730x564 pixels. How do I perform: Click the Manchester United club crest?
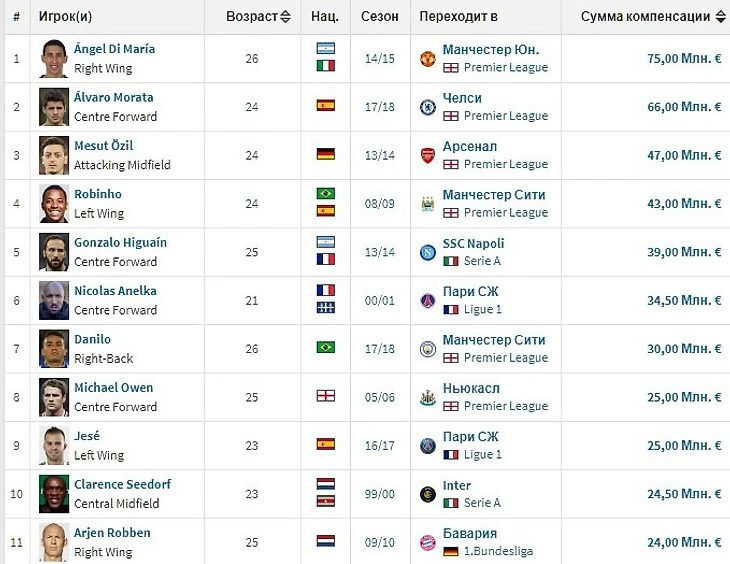pos(427,59)
